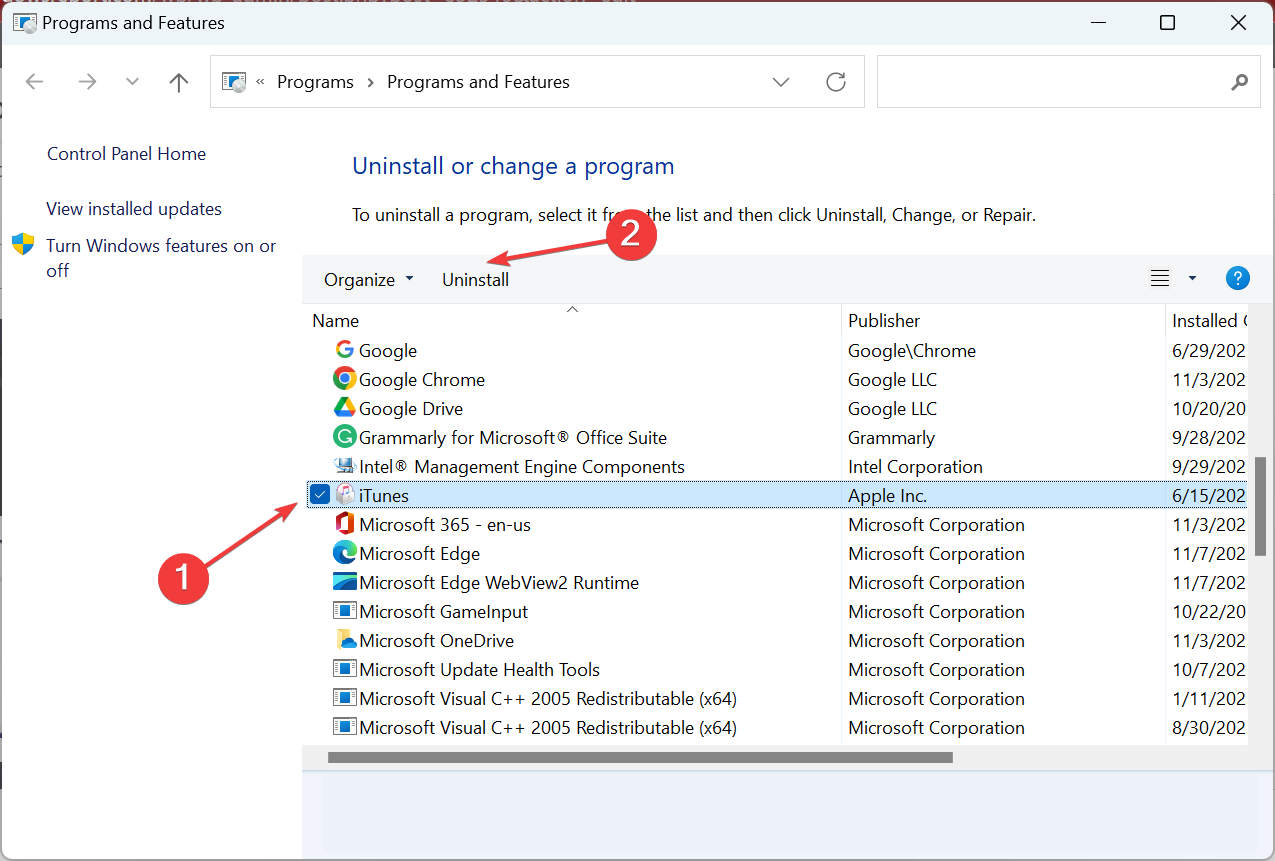The width and height of the screenshot is (1275, 861).
Task: Open View installed updates
Action: [134, 209]
